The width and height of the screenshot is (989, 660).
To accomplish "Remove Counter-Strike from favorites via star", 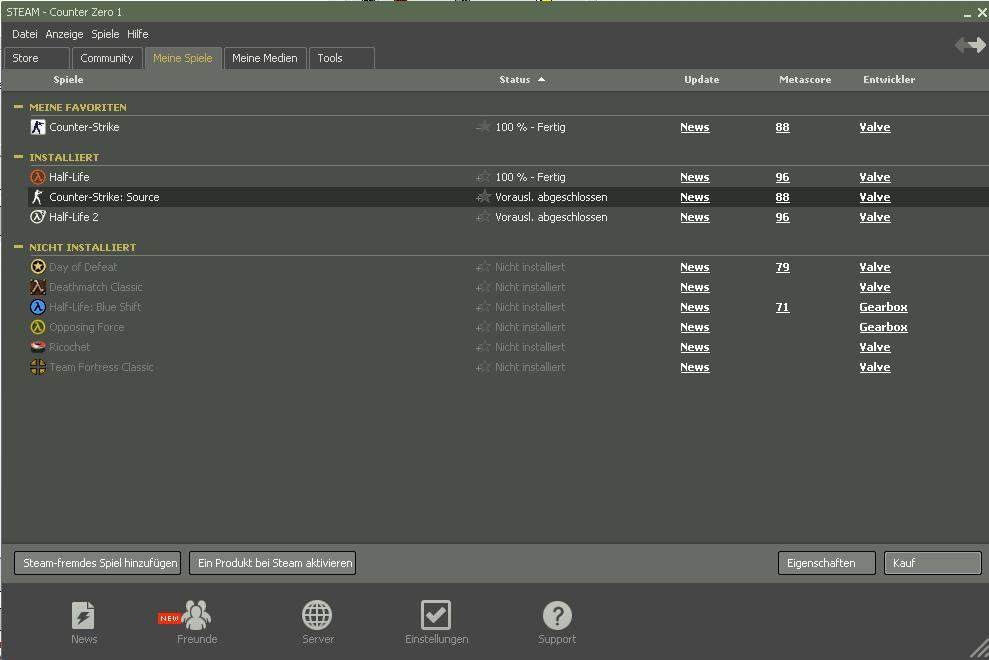I will click(x=483, y=127).
